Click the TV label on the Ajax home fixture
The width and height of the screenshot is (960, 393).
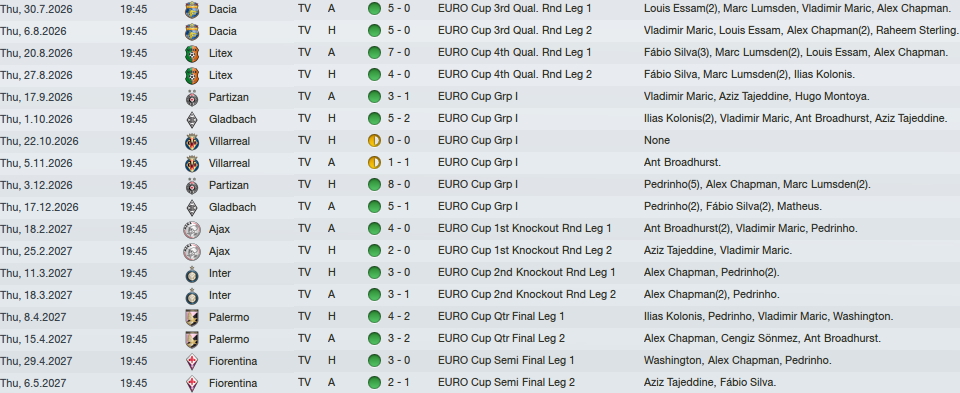[304, 250]
